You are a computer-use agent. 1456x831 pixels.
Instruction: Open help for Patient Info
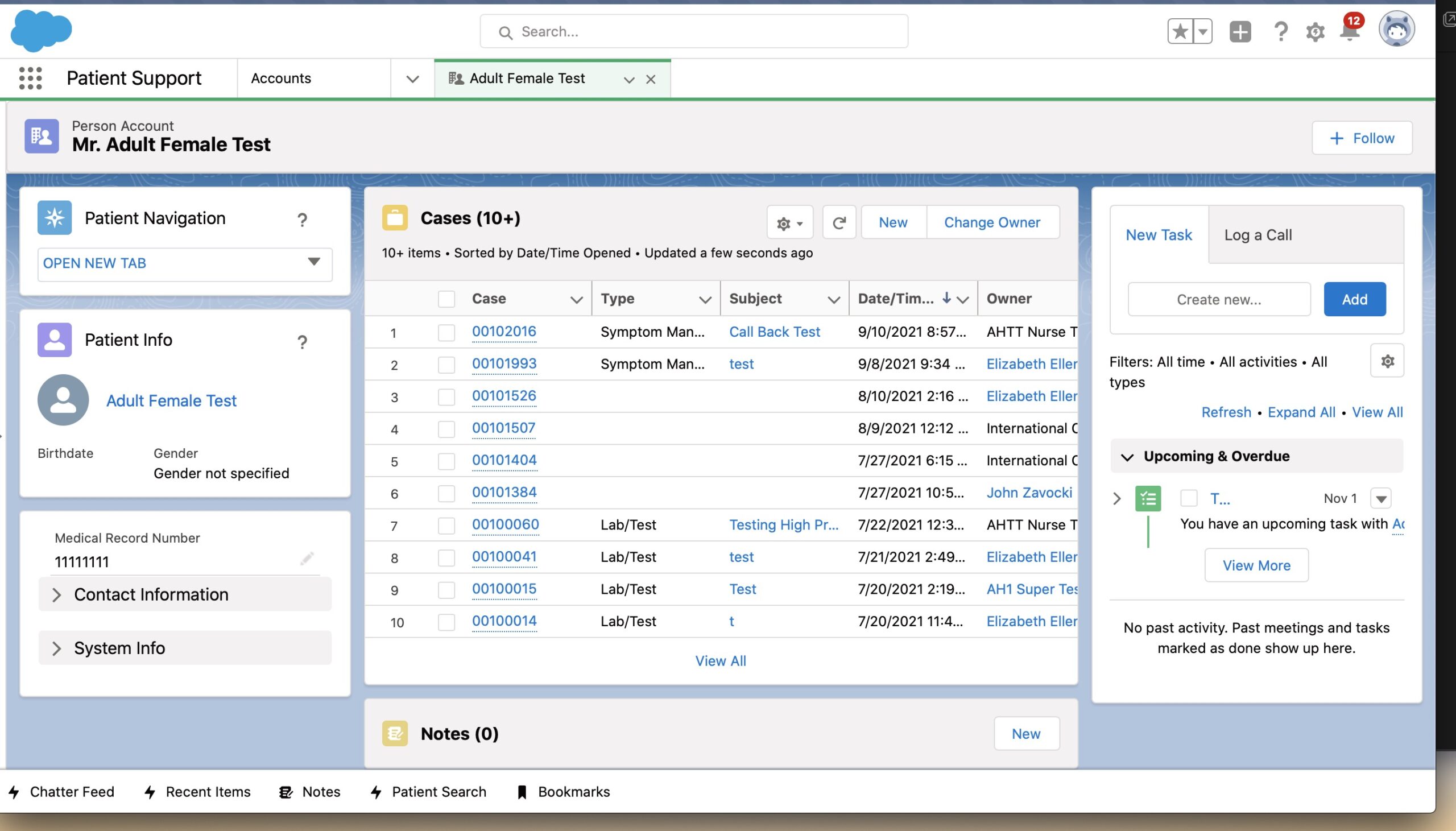pyautogui.click(x=303, y=342)
